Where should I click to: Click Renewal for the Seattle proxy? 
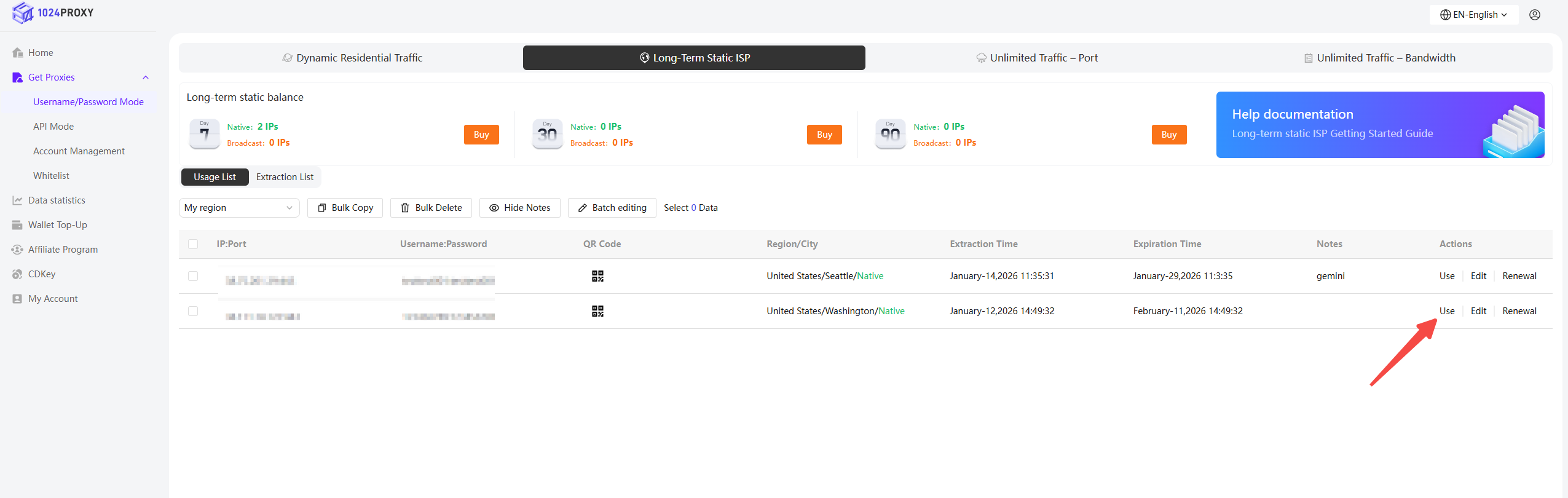point(1519,276)
